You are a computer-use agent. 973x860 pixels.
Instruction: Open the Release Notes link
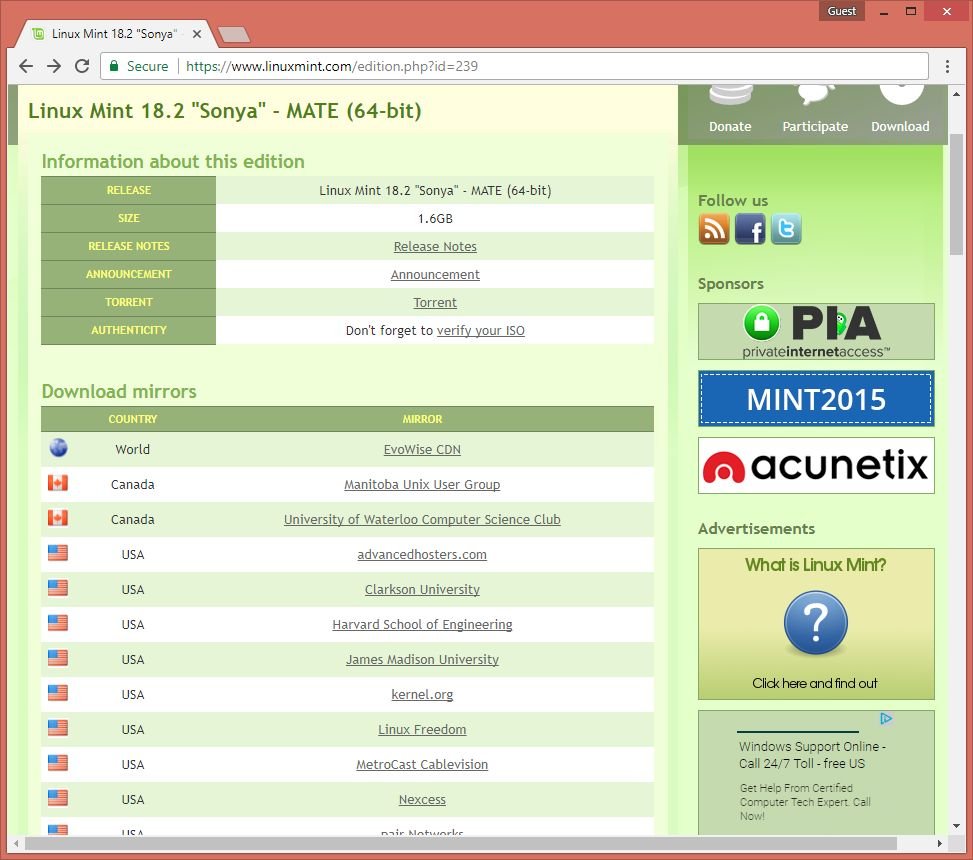pos(435,246)
